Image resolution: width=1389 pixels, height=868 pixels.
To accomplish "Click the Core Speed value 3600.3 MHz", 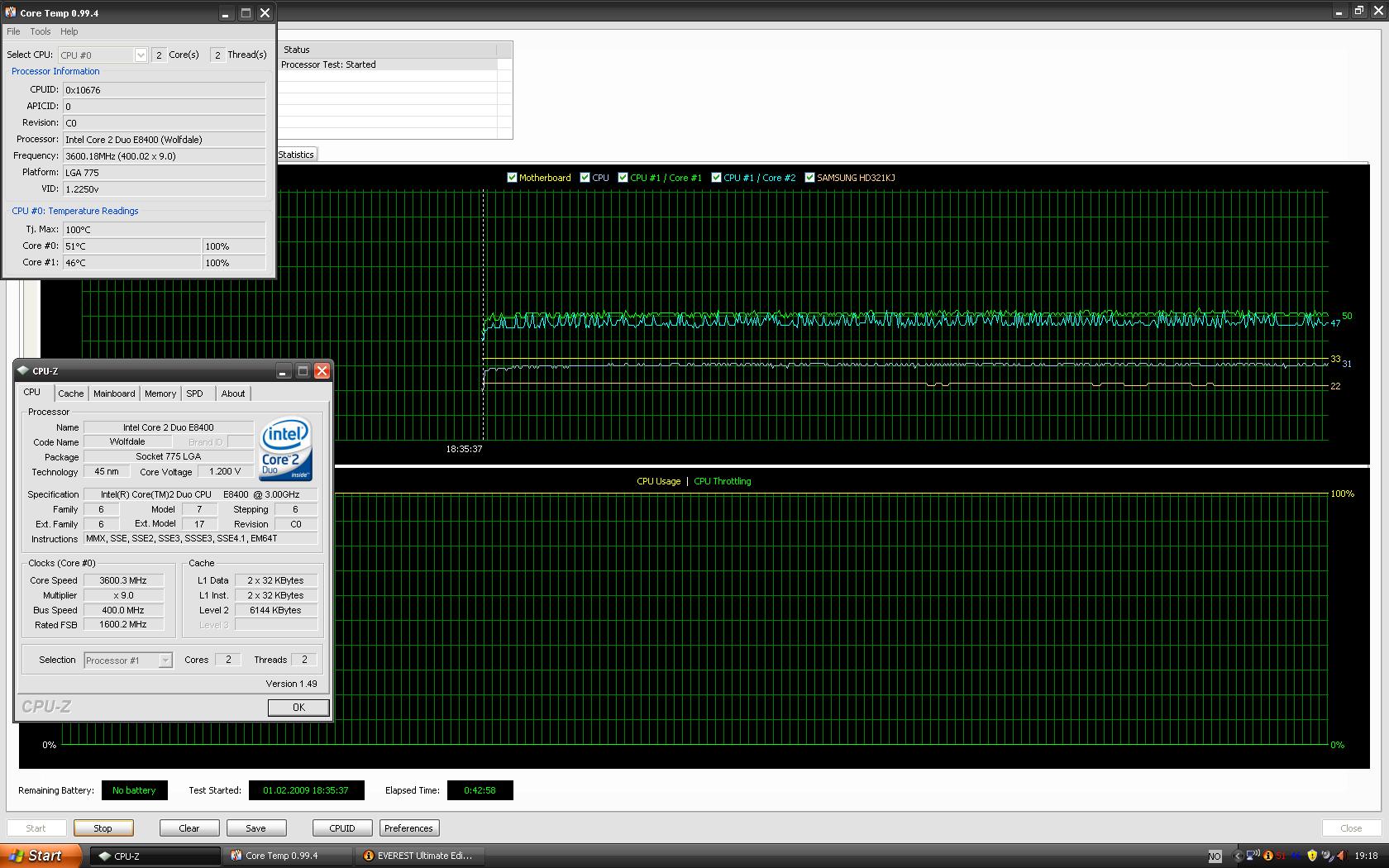I will tap(123, 580).
